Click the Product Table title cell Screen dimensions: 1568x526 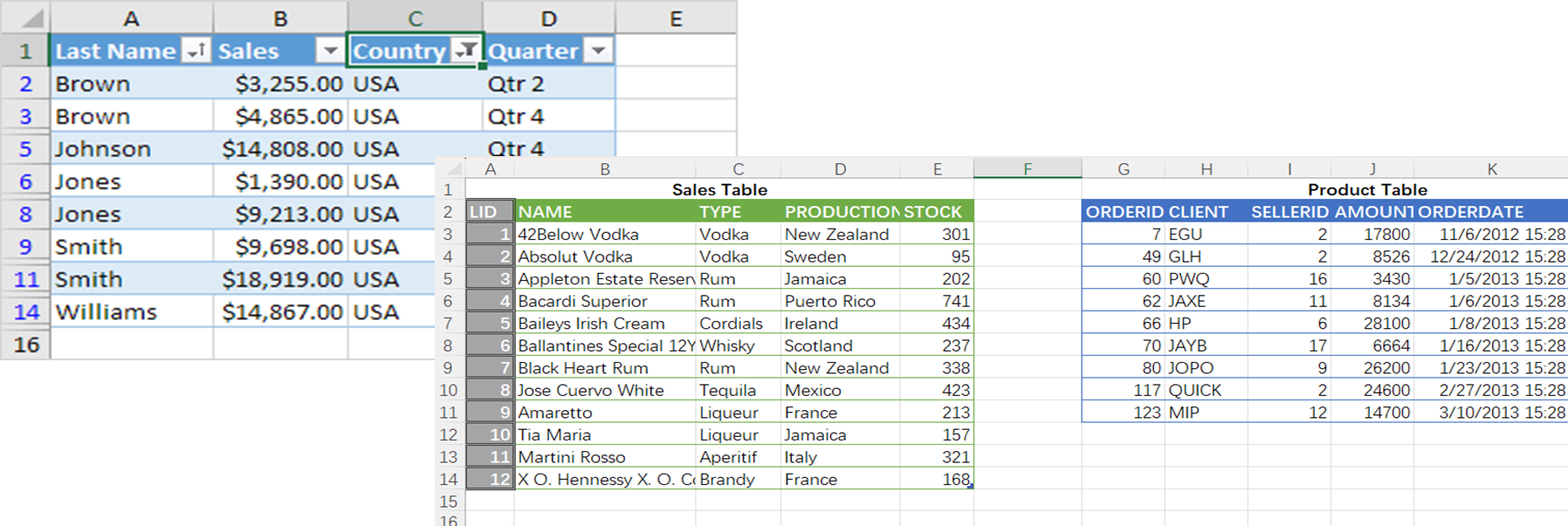pos(1366,189)
